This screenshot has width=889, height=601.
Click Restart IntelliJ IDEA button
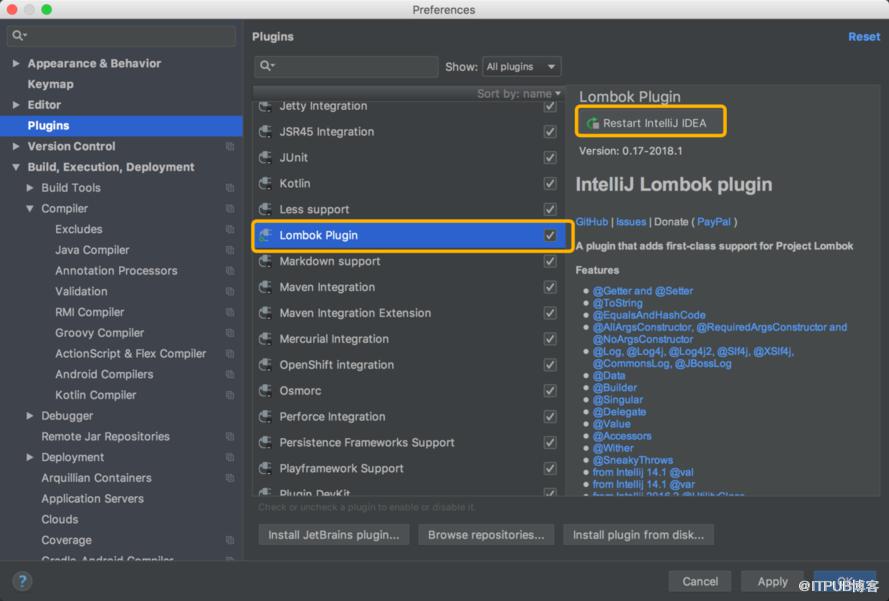[650, 123]
